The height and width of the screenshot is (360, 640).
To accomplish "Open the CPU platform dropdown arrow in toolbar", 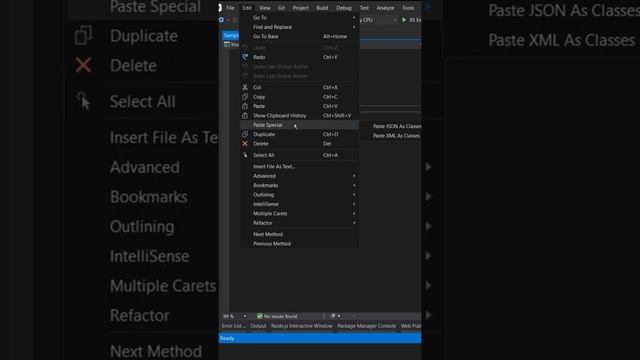I will pyautogui.click(x=395, y=20).
